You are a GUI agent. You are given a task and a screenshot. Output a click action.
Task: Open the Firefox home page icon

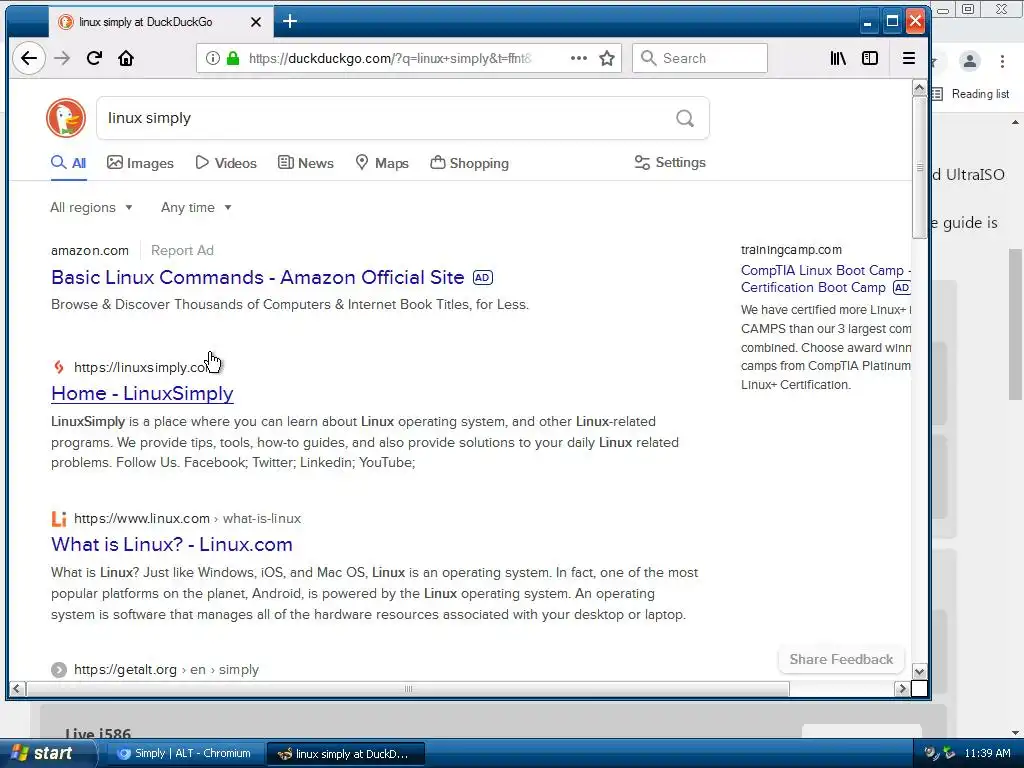126,58
